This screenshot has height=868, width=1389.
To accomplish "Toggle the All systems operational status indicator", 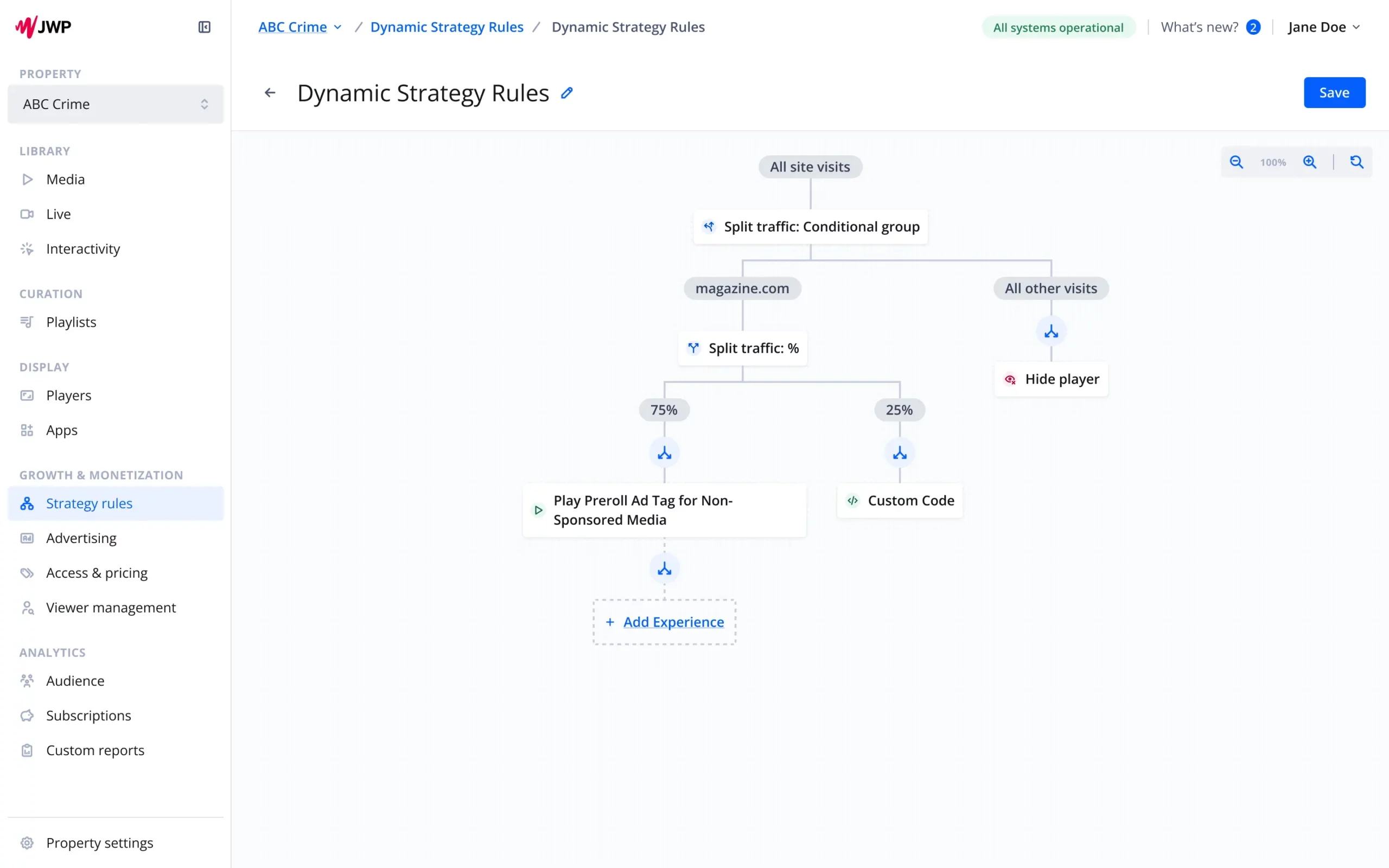I will coord(1058,27).
